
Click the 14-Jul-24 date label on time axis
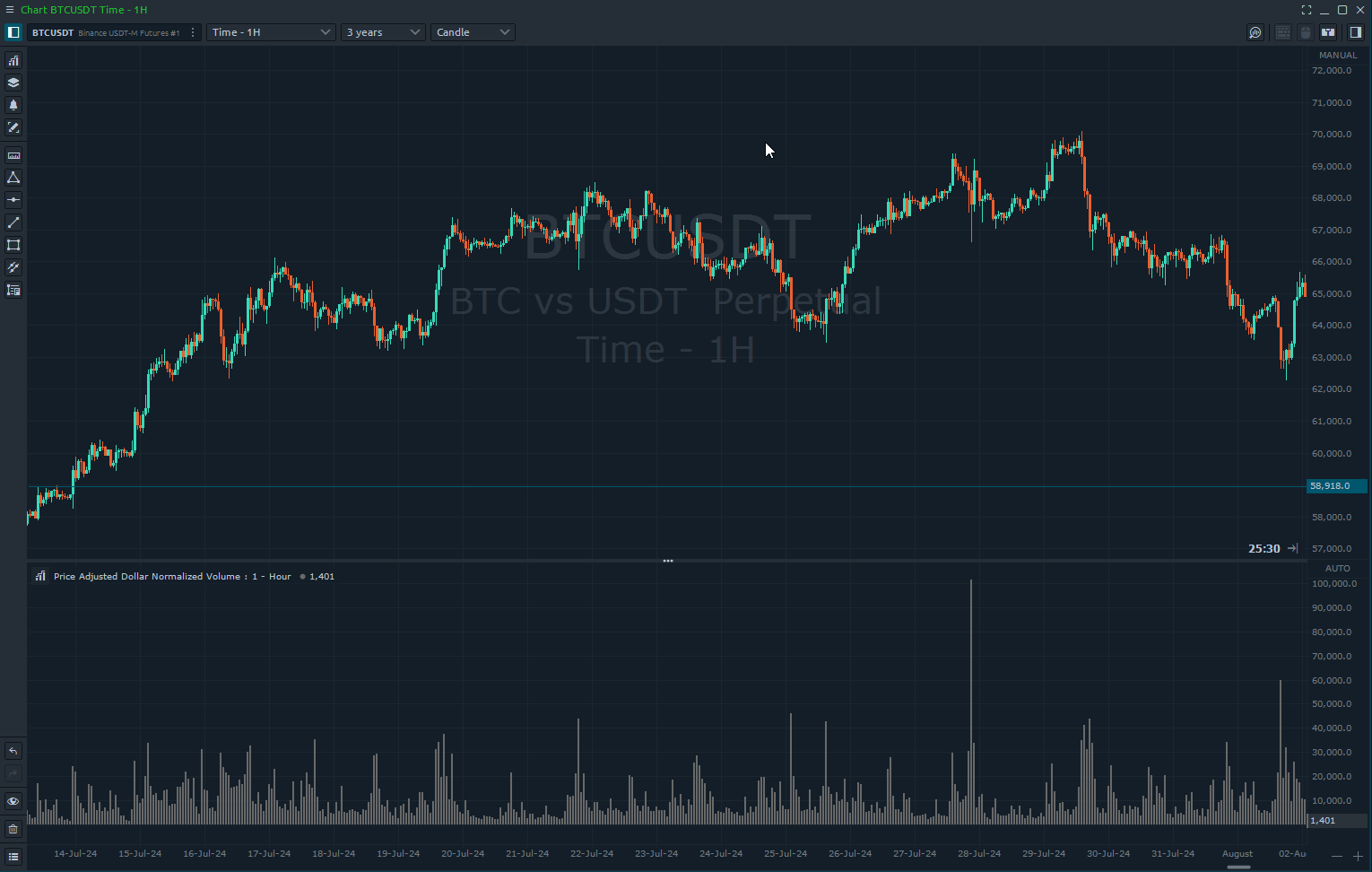click(75, 853)
